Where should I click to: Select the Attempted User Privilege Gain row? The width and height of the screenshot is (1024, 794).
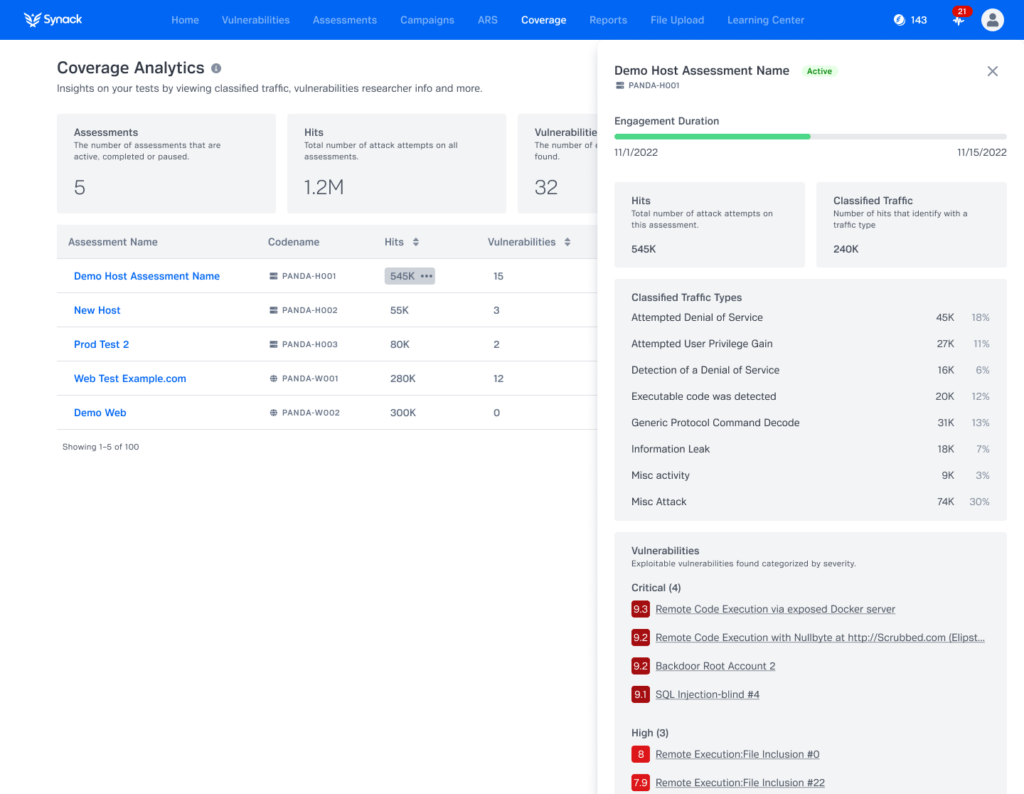click(x=810, y=343)
